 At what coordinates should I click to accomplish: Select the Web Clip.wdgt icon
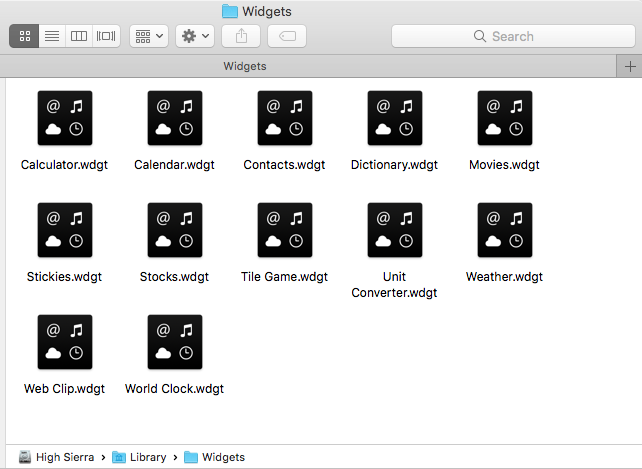[65, 342]
